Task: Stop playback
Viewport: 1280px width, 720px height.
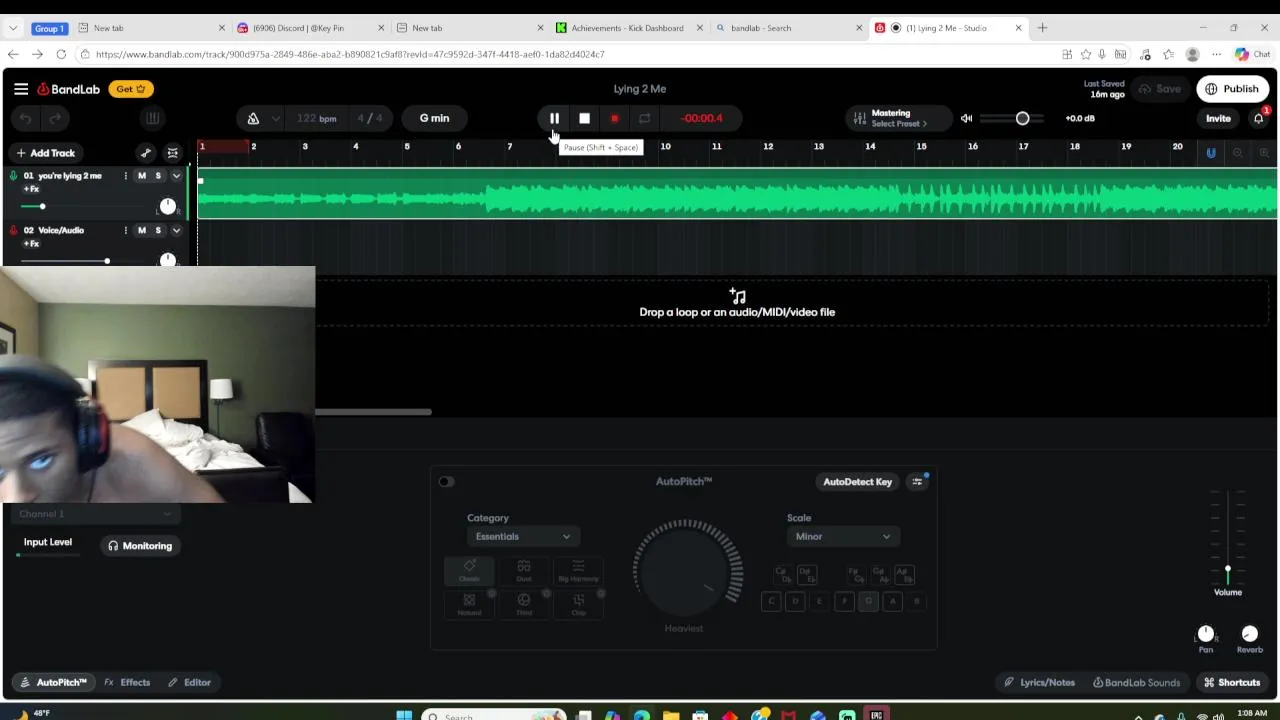Action: (584, 118)
